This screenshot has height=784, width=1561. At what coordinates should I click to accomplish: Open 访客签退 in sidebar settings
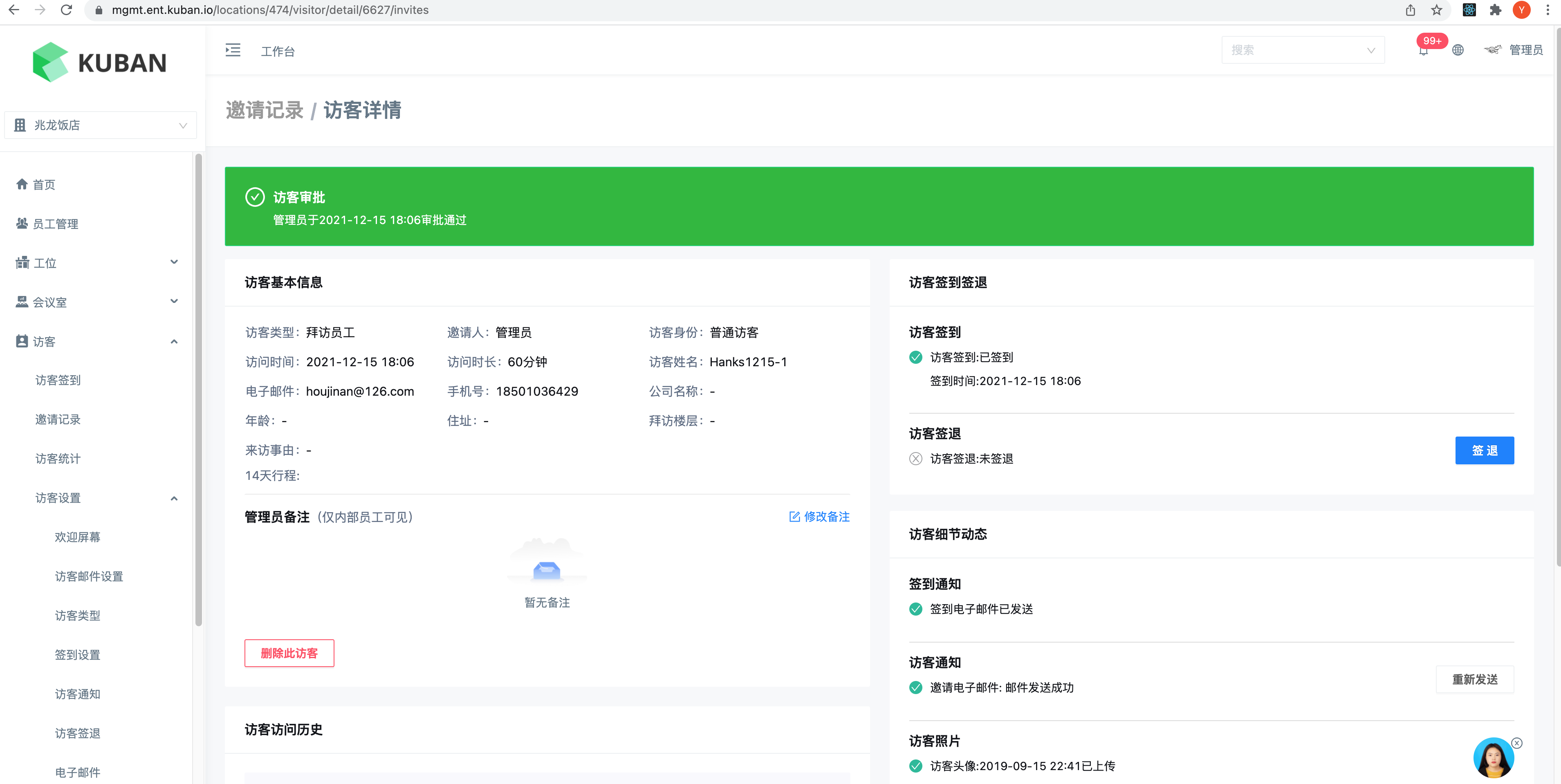(78, 733)
